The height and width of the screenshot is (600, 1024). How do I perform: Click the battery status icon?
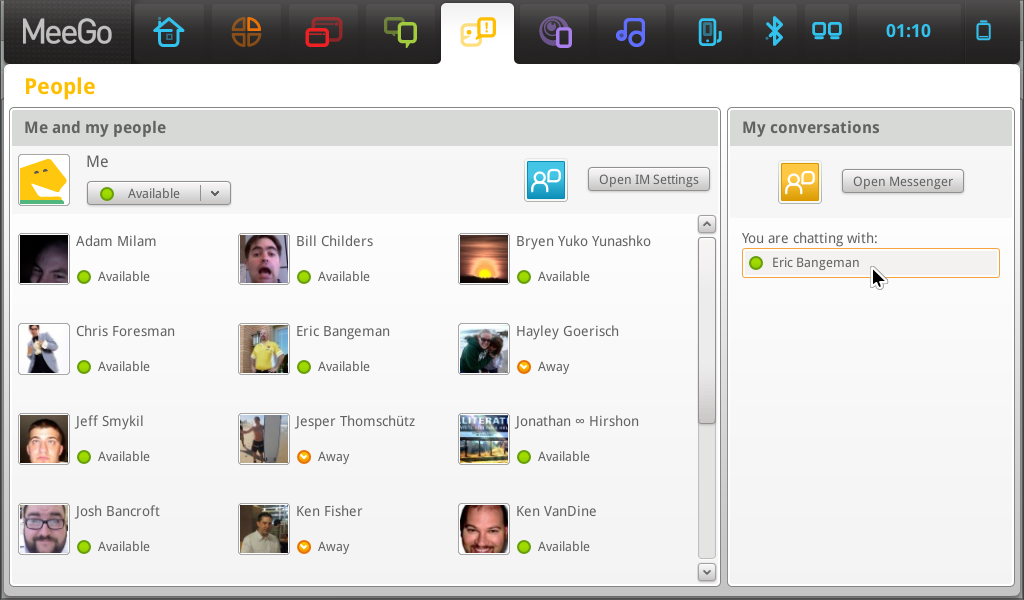984,31
